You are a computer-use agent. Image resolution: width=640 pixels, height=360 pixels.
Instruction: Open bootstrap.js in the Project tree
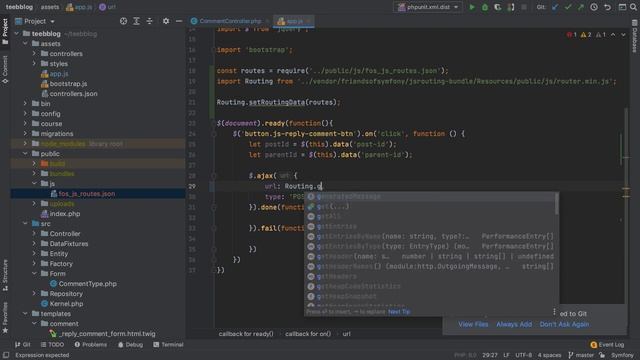click(x=68, y=84)
